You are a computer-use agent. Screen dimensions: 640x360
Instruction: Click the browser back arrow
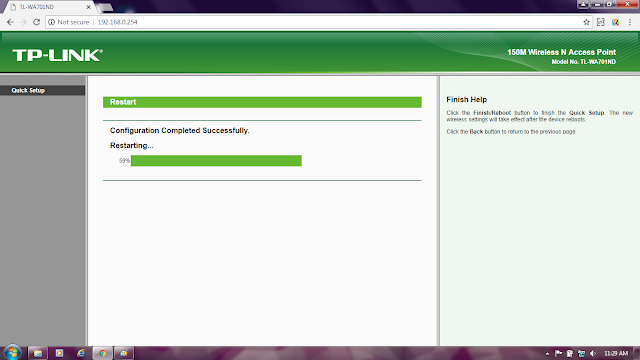(x=10, y=22)
